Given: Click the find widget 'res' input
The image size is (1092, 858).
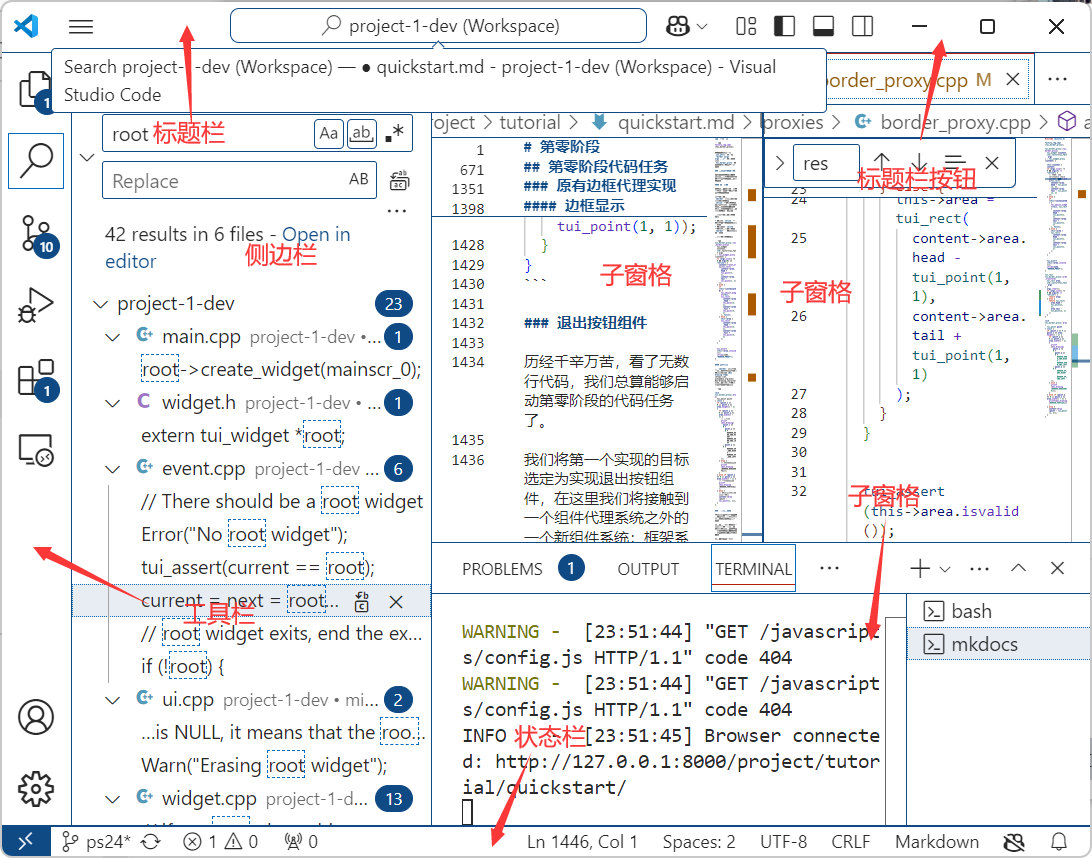Looking at the screenshot, I should pos(826,164).
